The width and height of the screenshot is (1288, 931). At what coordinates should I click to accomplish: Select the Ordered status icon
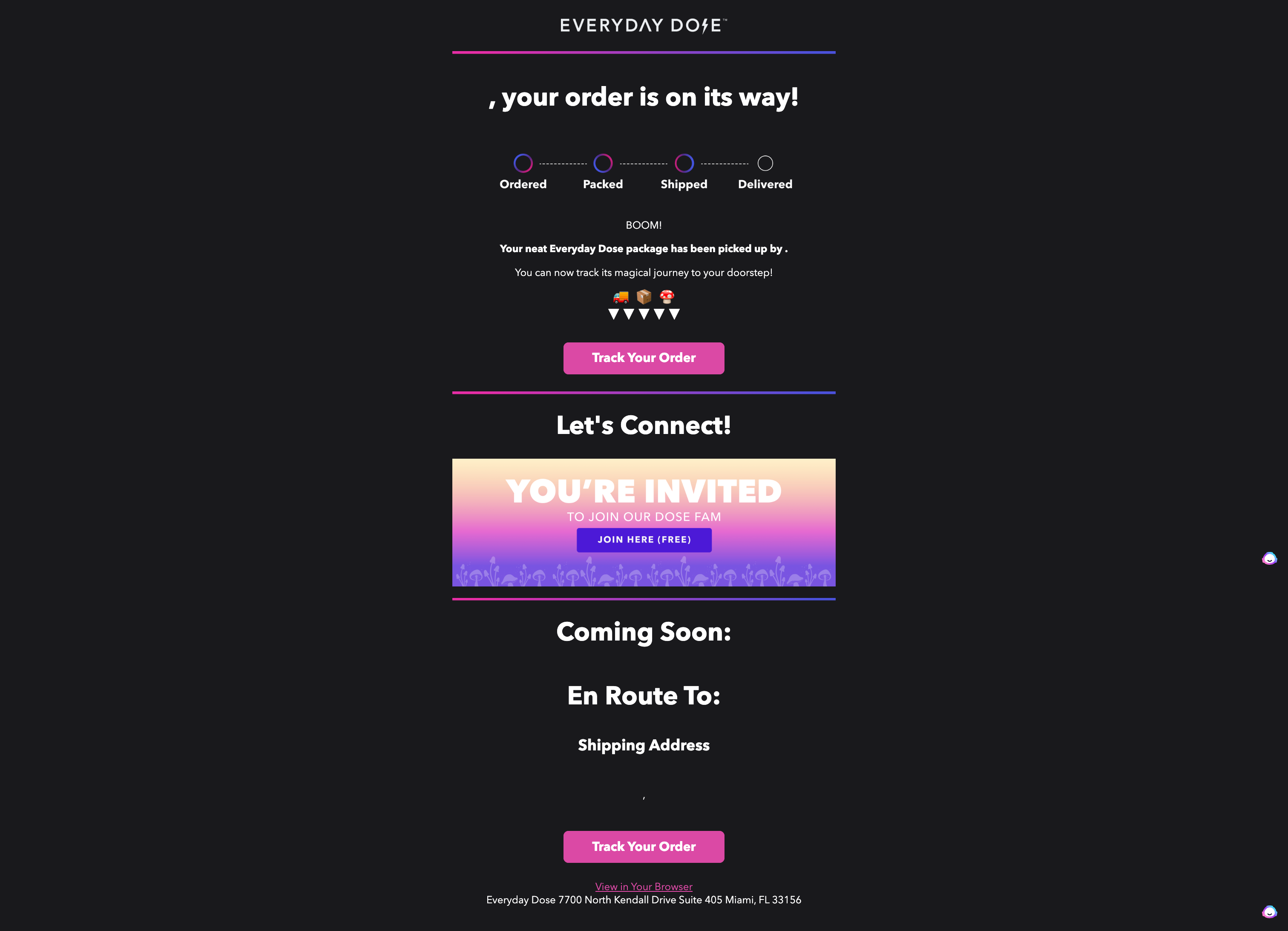522,163
